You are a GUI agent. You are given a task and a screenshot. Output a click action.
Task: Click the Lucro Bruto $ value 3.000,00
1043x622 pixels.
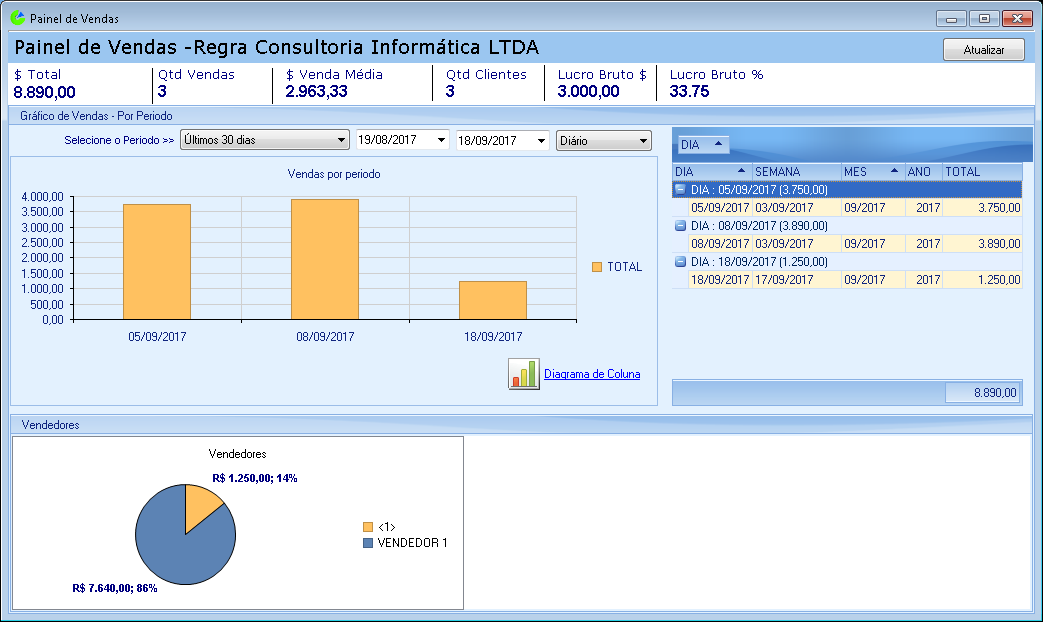tap(589, 92)
